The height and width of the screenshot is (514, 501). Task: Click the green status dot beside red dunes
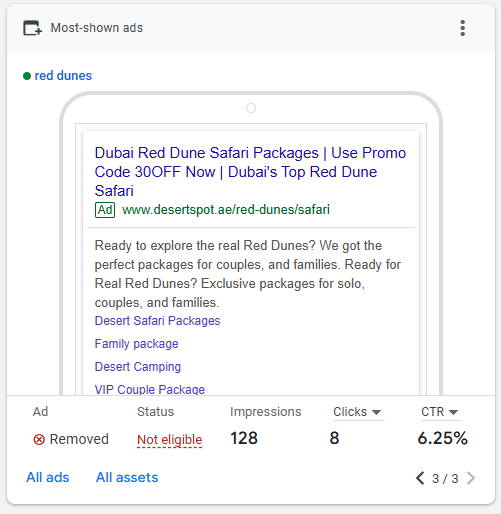27,76
